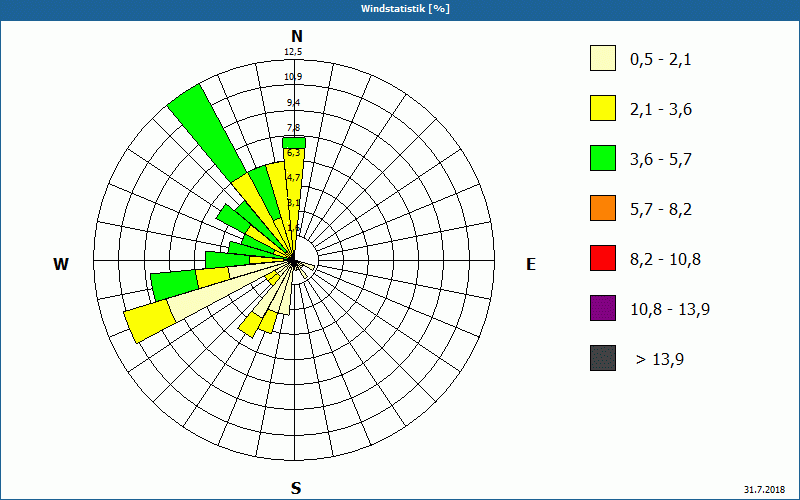Click the legend label 5,7 - 8,2
Viewport: 800px width, 500px height.
tap(661, 210)
